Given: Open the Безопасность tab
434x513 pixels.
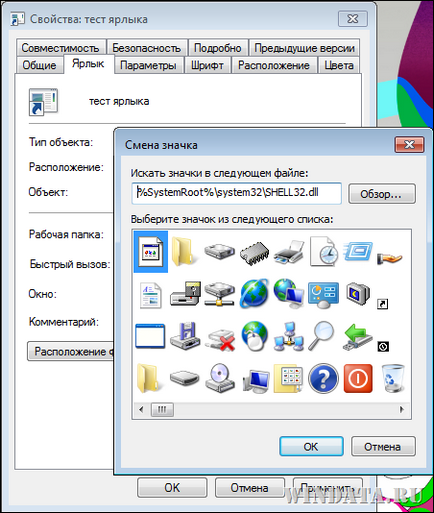Looking at the screenshot, I should coord(147,48).
